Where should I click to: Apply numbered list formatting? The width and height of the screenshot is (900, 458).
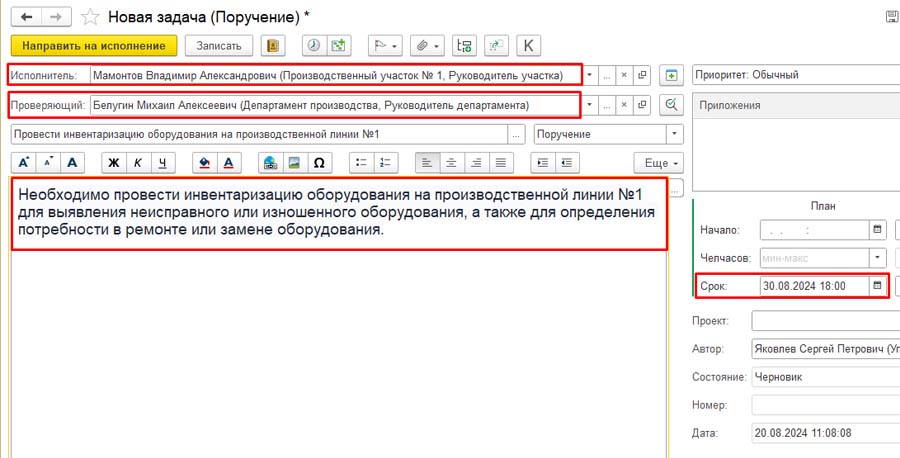(x=386, y=163)
